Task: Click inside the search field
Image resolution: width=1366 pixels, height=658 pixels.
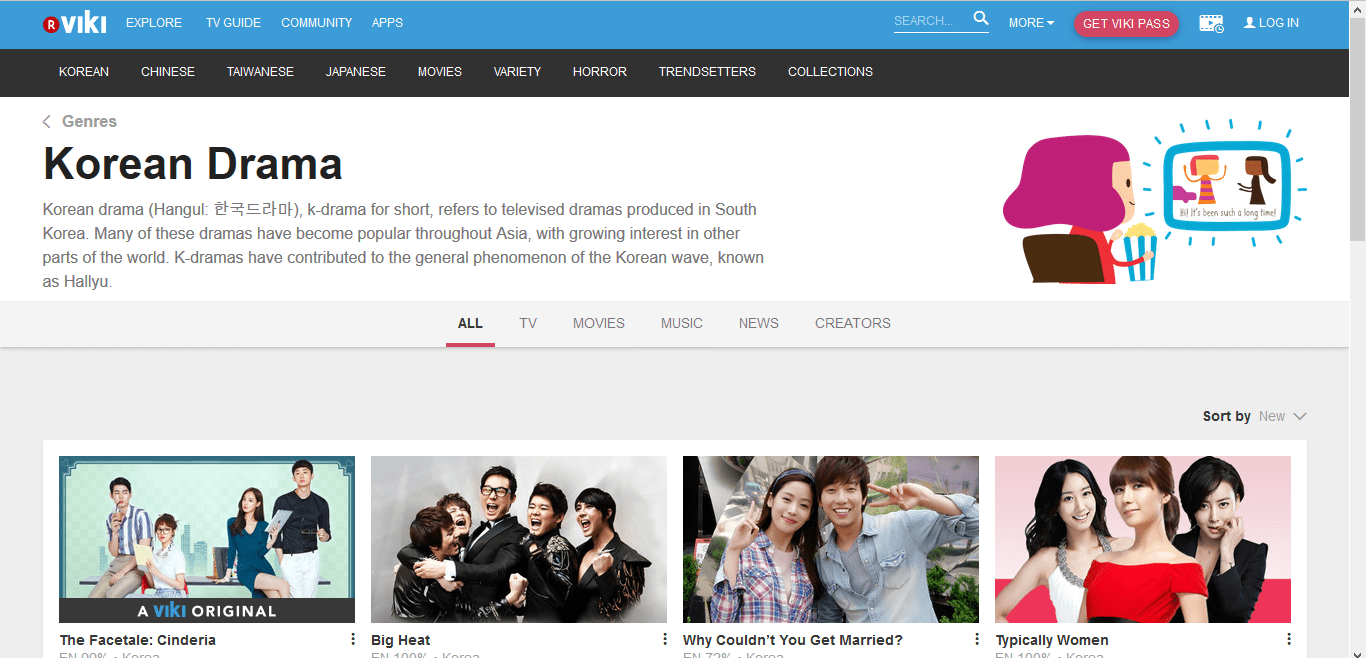Action: click(930, 21)
